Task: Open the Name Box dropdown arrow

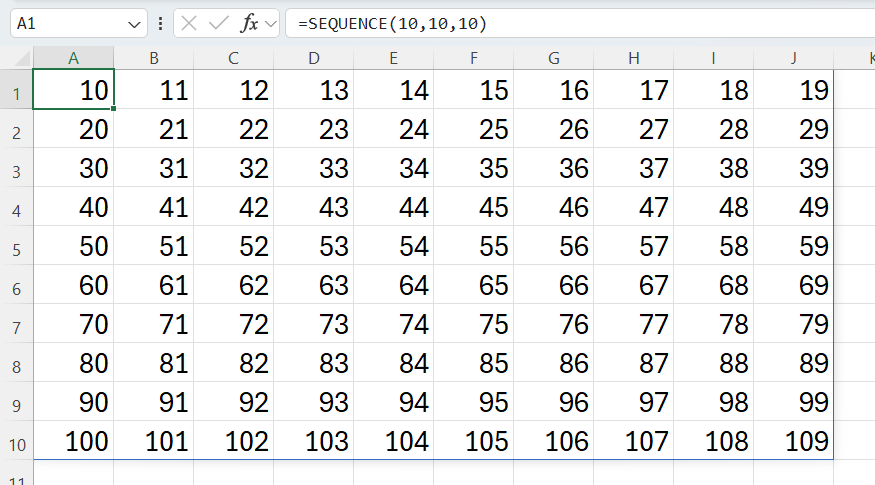Action: click(134, 24)
